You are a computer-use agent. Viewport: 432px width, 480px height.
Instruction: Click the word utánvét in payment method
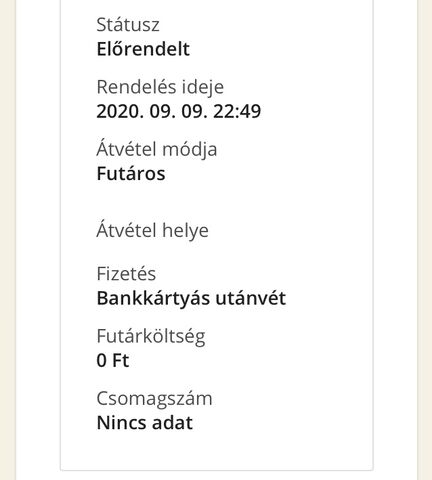[x=251, y=298]
